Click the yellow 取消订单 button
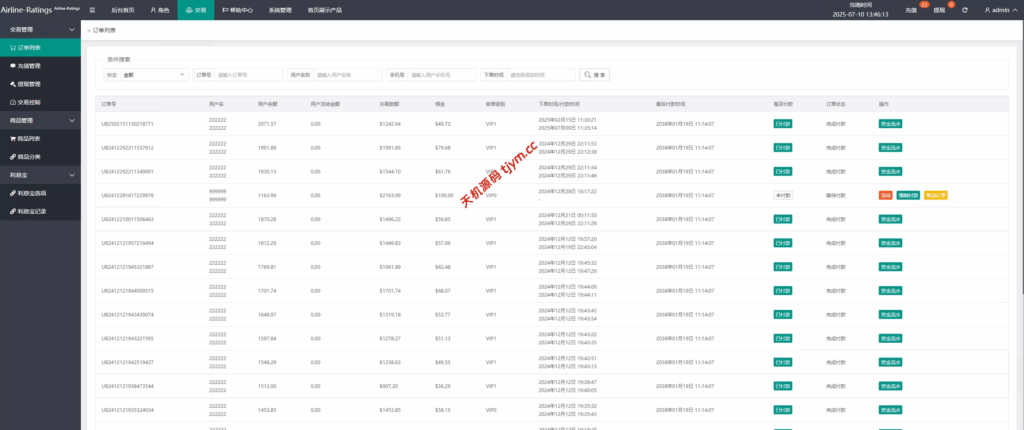Screen dimensions: 1024x430 (x=937, y=195)
